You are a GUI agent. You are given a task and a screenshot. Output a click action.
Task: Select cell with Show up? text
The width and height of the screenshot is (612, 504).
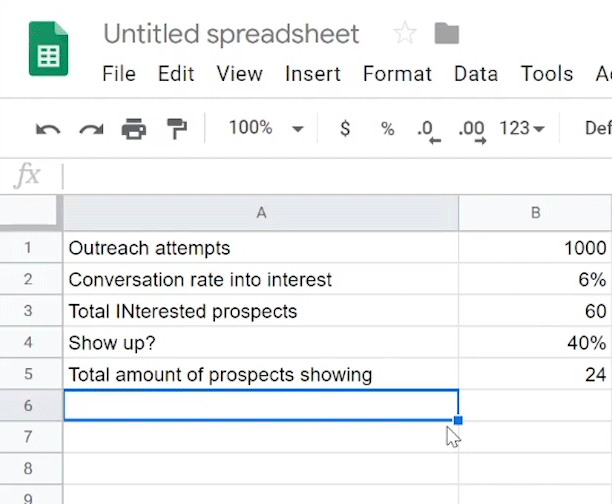click(261, 343)
